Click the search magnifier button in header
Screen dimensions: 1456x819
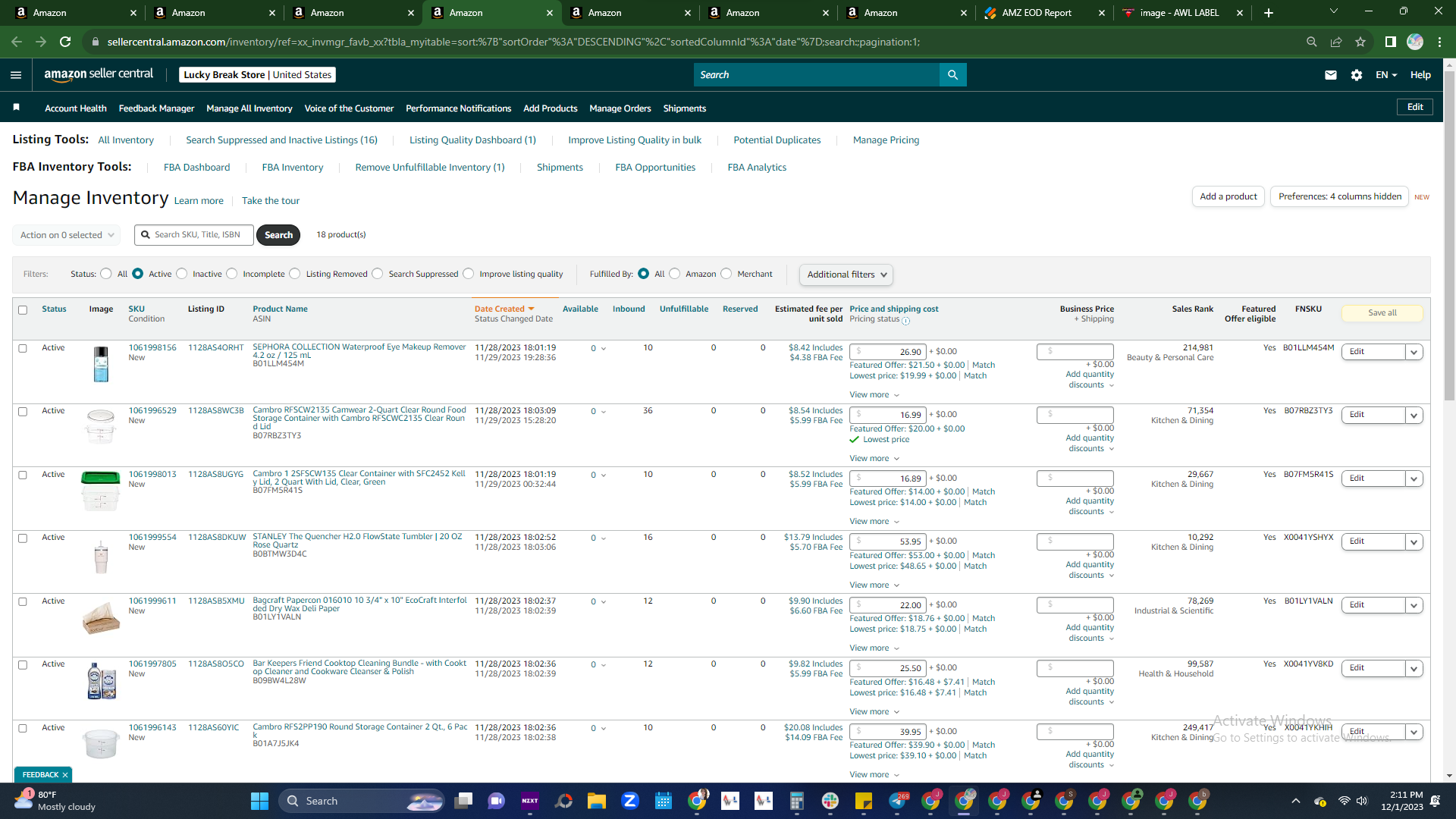(952, 75)
